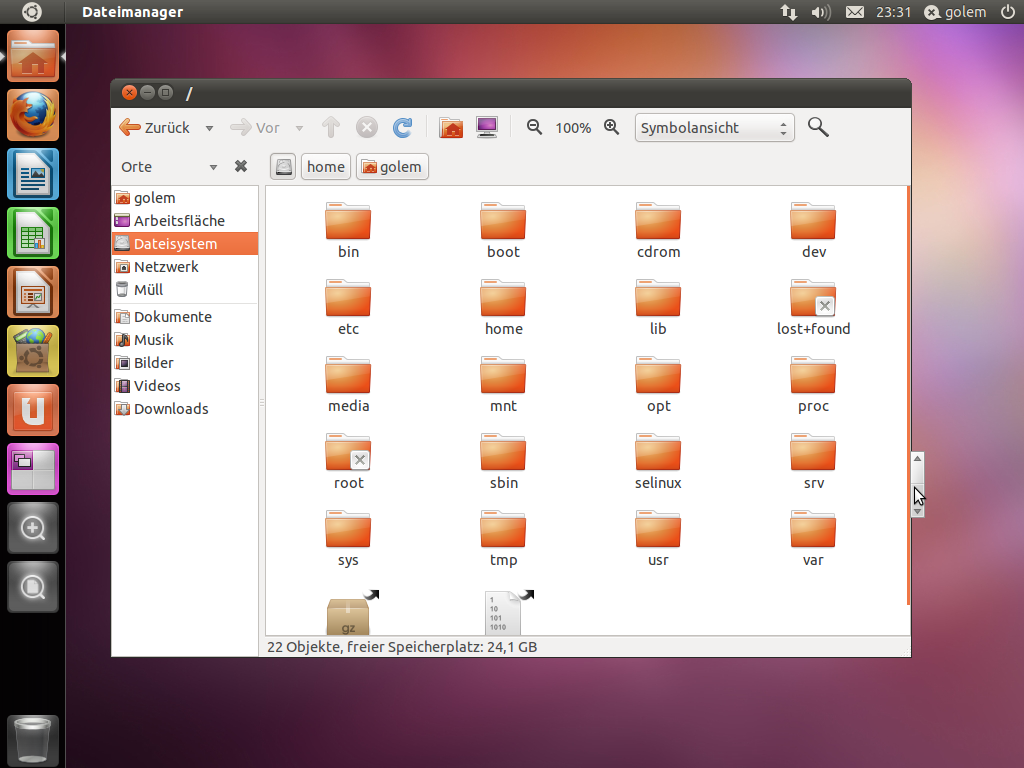Viewport: 1024px width, 768px height.
Task: Click the go up arrow icon
Action: [x=331, y=128]
